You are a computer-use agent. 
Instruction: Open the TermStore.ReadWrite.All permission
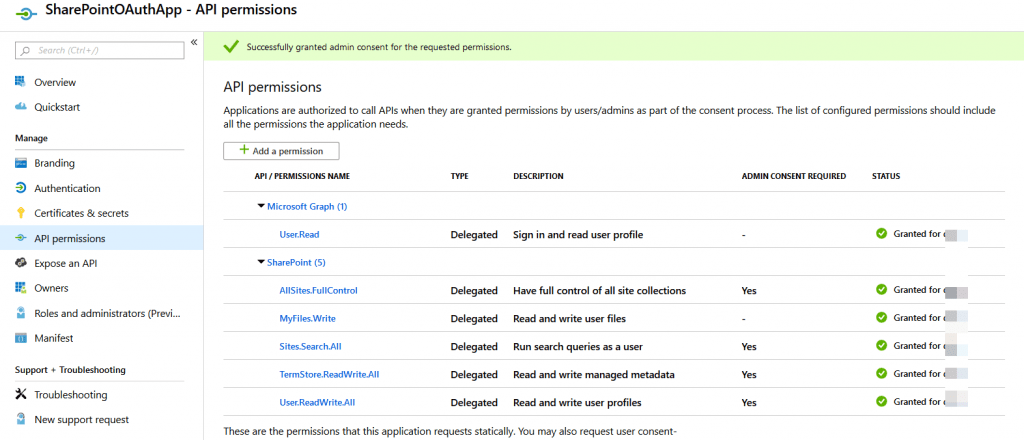tap(329, 375)
